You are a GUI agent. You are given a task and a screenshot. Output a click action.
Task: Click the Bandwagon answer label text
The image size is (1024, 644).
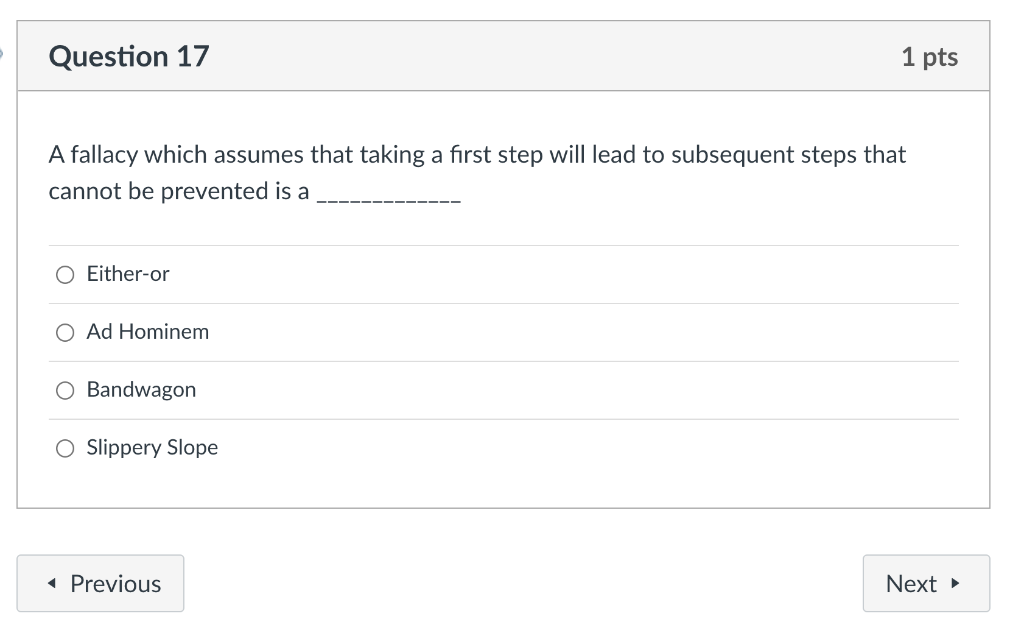[x=141, y=390]
